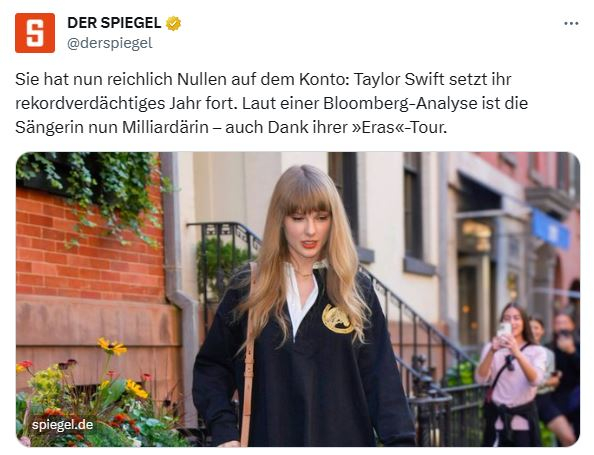This screenshot has width=594, height=455.
Task: Click the white collar under the sweater
Action: [300, 299]
